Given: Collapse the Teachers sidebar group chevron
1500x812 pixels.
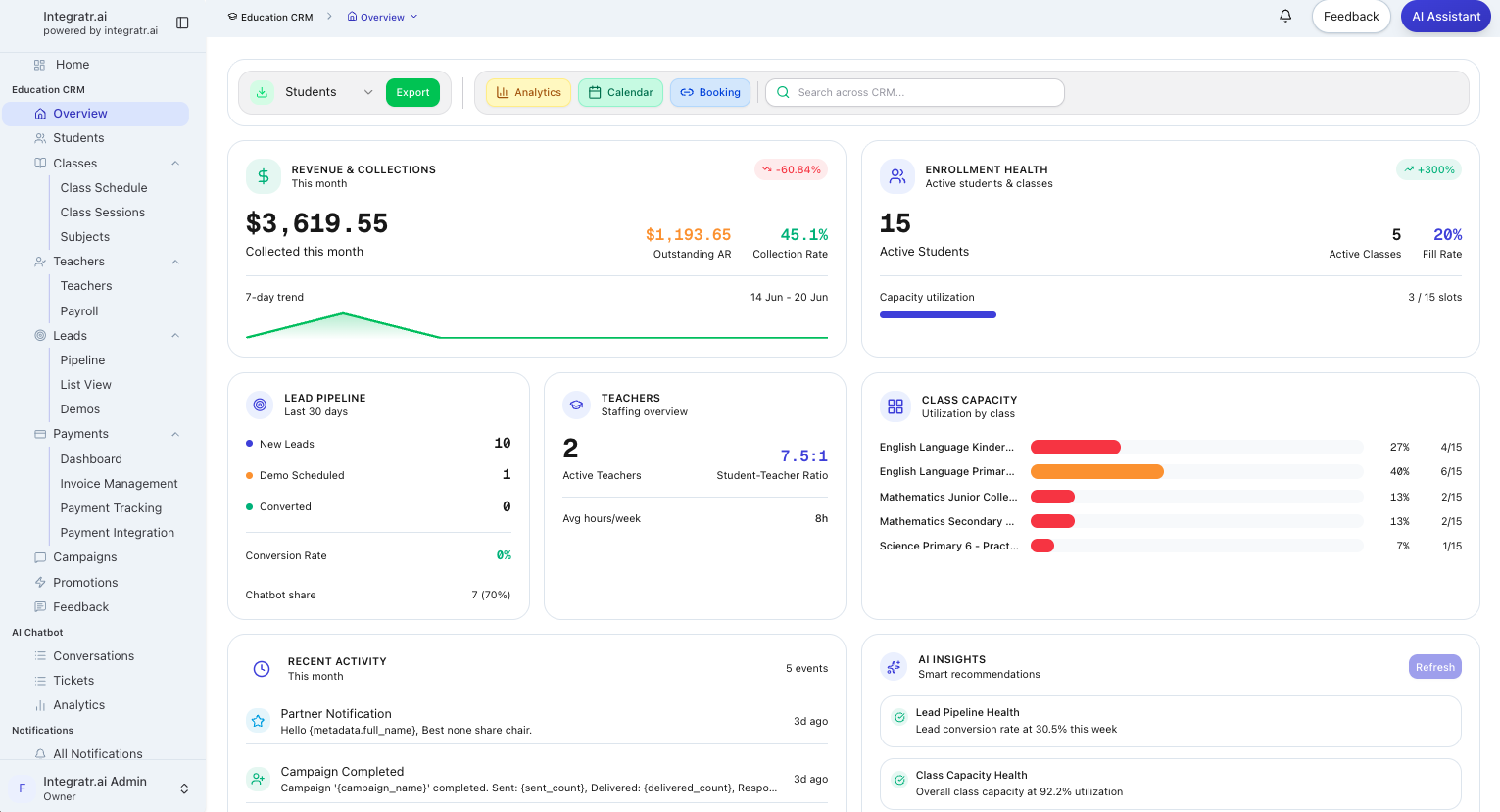Looking at the screenshot, I should pos(175,262).
